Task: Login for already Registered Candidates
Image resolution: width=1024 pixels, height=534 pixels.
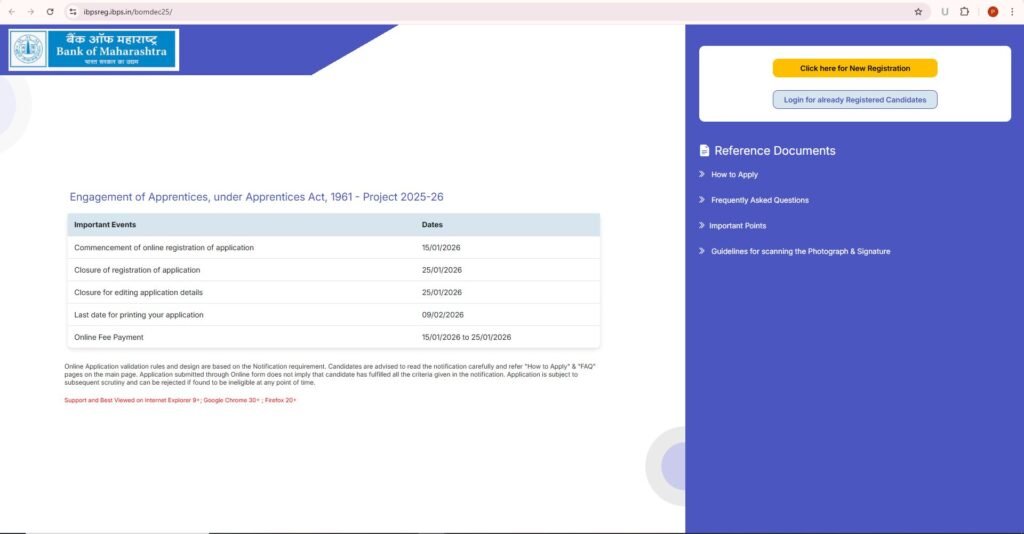Action: click(x=854, y=100)
